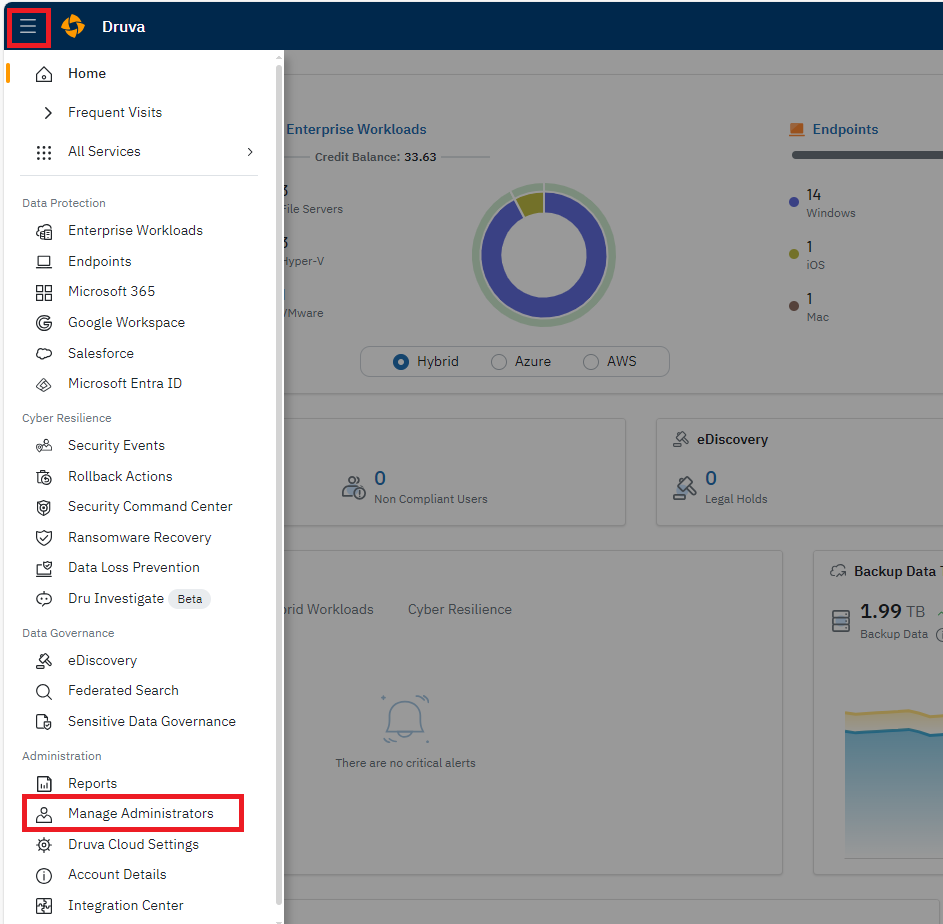Click the Non Compliant Users people icon
Screen dimensions: 943x924
[354, 487]
